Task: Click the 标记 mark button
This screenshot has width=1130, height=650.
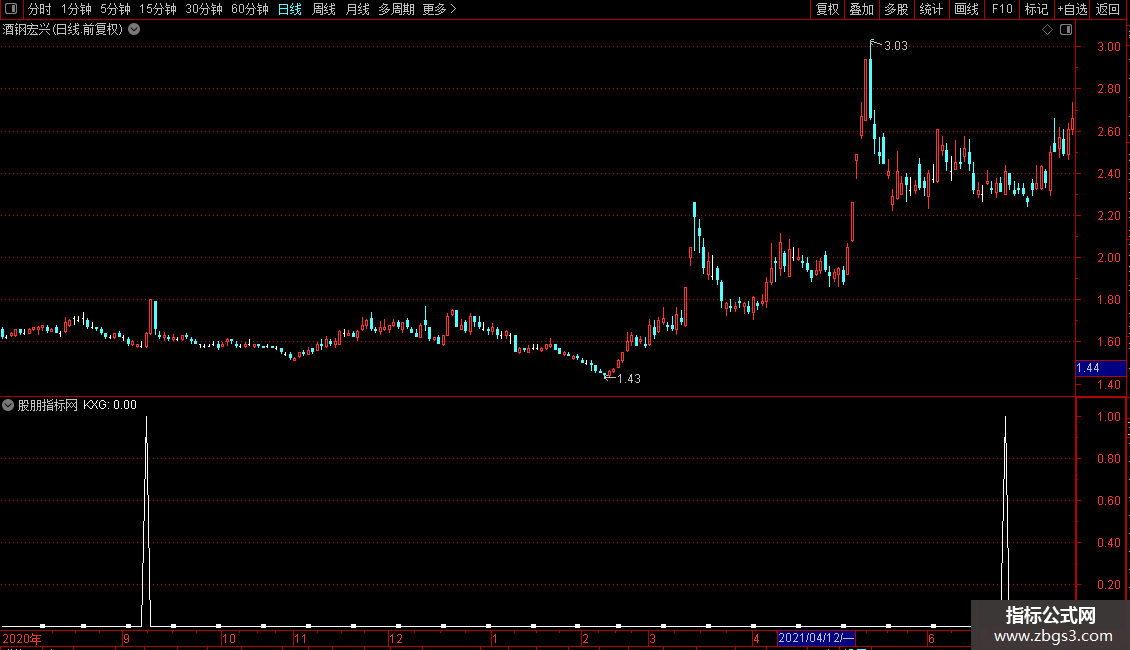Action: [1036, 9]
